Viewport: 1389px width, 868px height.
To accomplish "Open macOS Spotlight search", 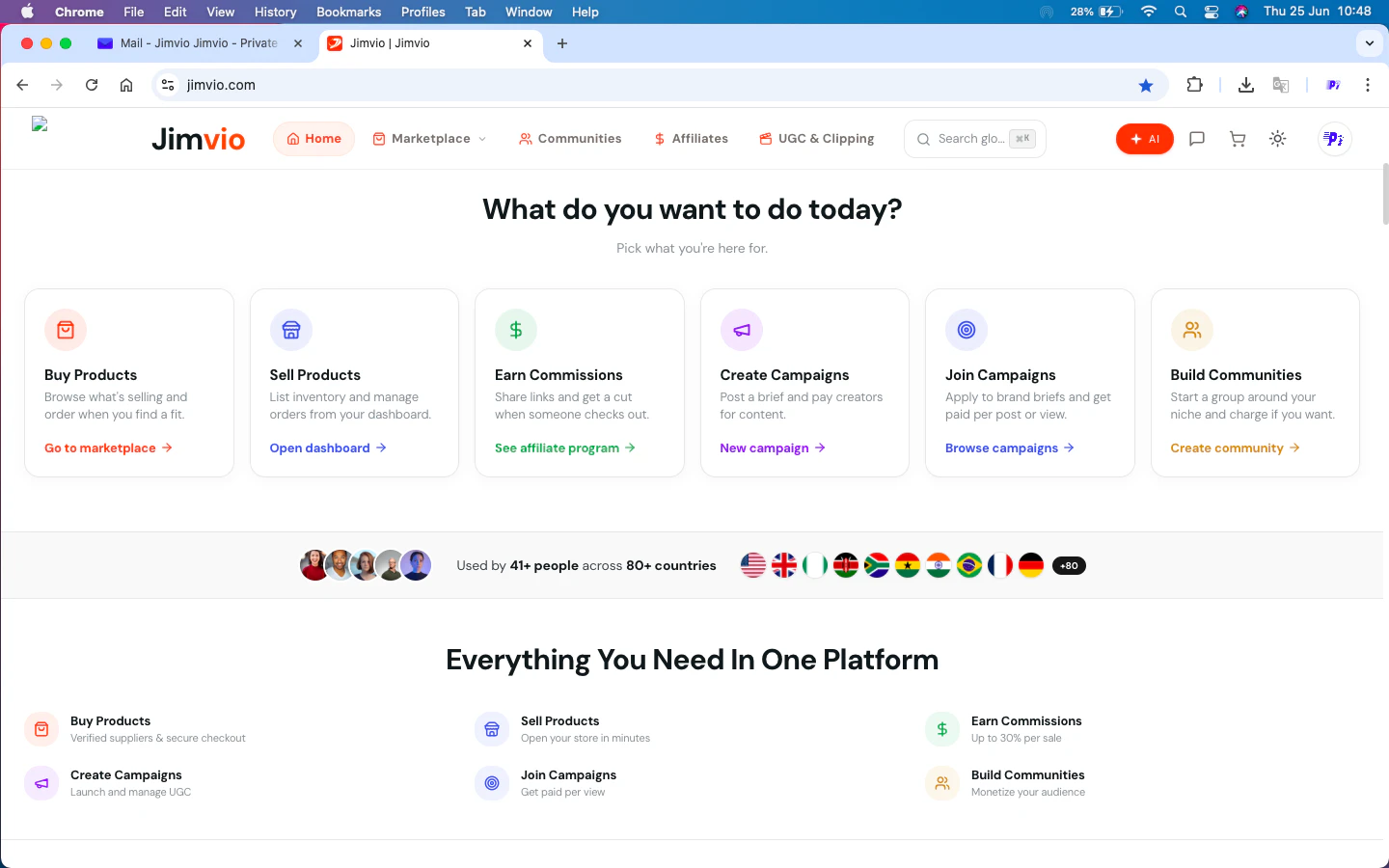I will click(1181, 12).
